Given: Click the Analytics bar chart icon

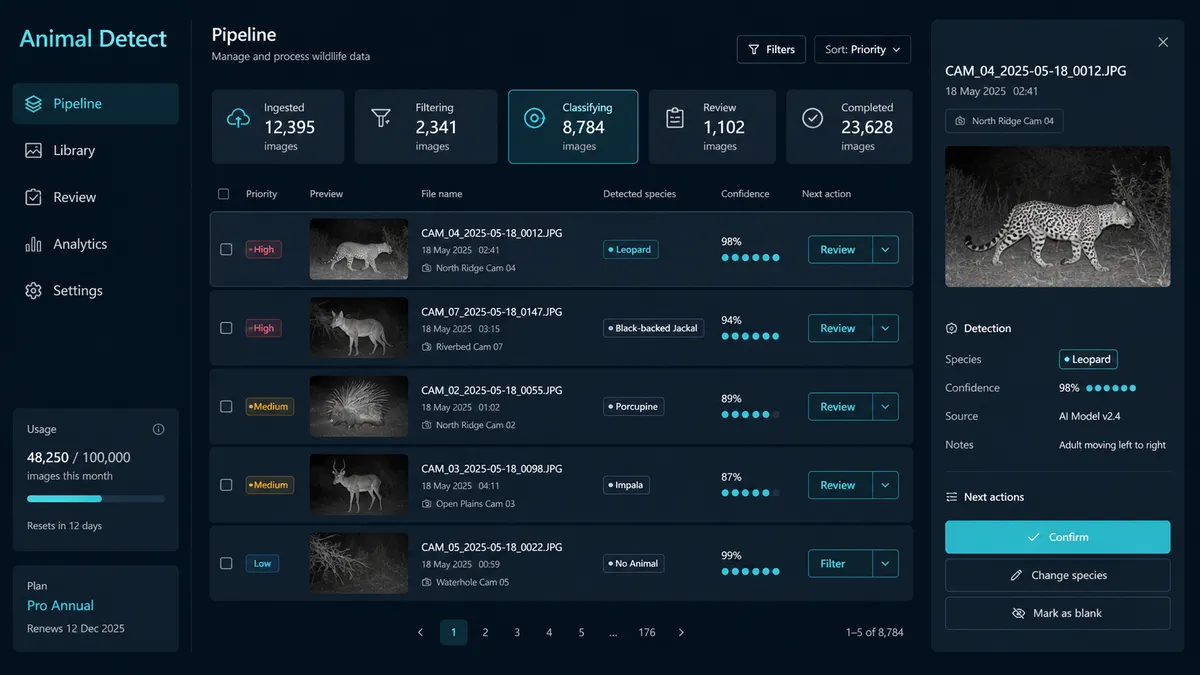Looking at the screenshot, I should pos(34,244).
